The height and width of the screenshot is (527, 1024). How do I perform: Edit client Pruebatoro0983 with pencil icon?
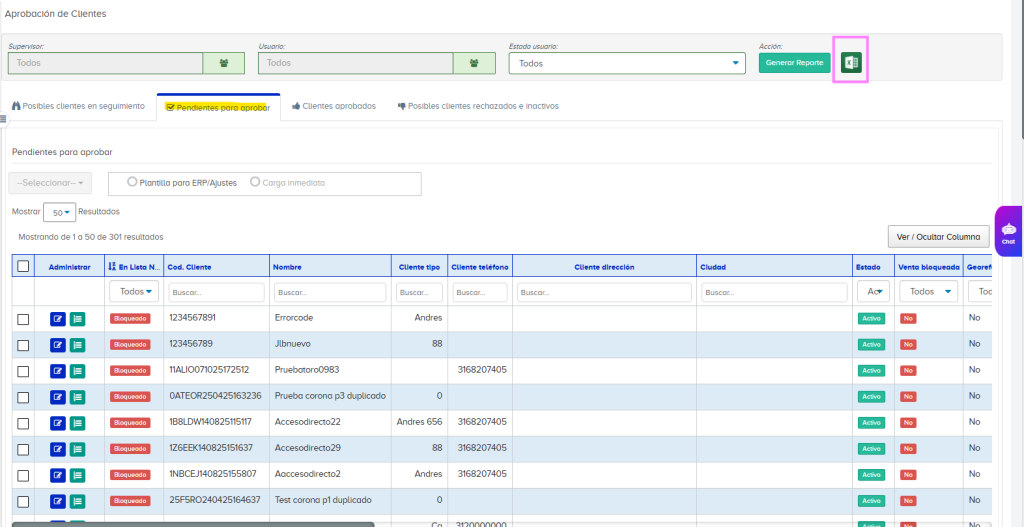click(x=58, y=371)
